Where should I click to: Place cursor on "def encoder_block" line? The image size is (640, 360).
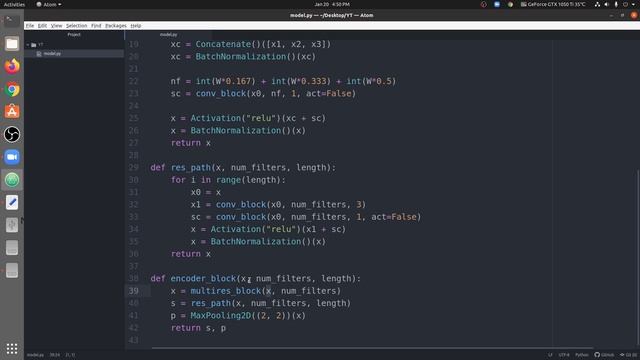[x=256, y=278]
